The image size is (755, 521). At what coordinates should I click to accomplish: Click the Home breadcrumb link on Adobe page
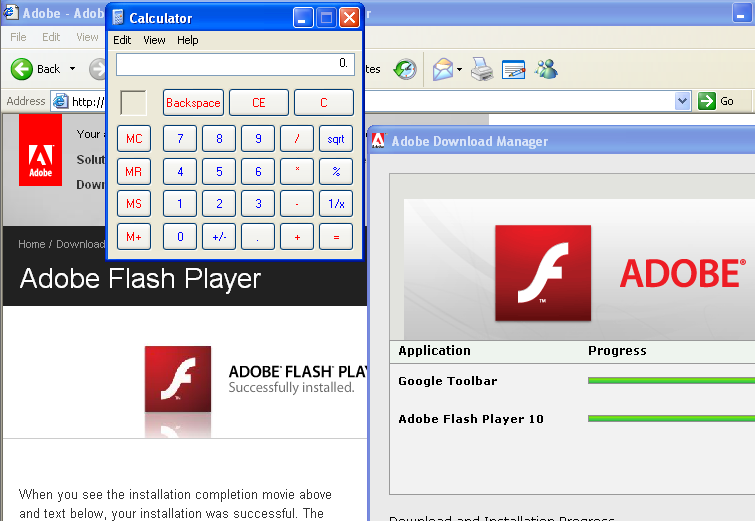[31, 244]
